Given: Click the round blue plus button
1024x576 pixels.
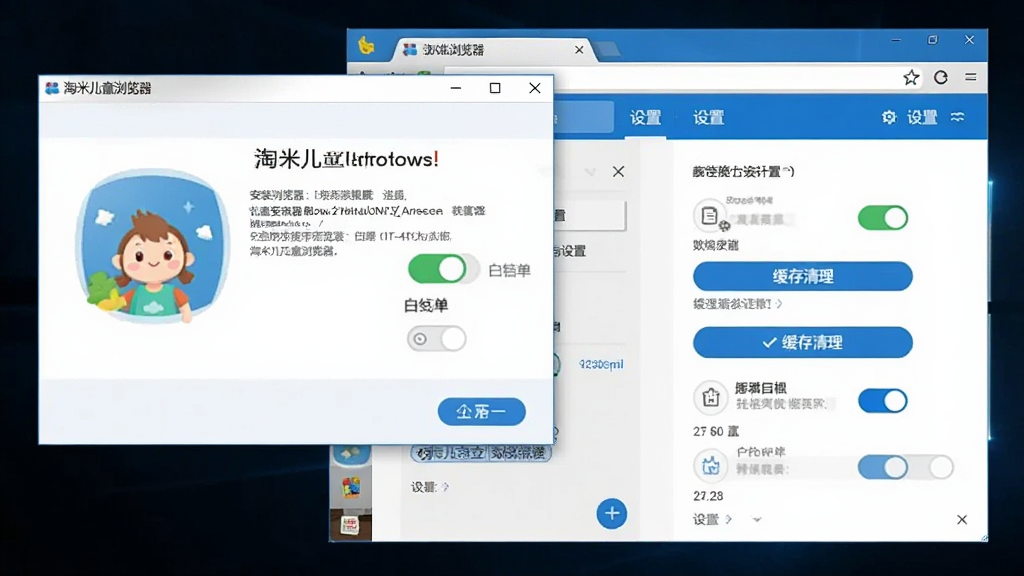Looking at the screenshot, I should (612, 513).
